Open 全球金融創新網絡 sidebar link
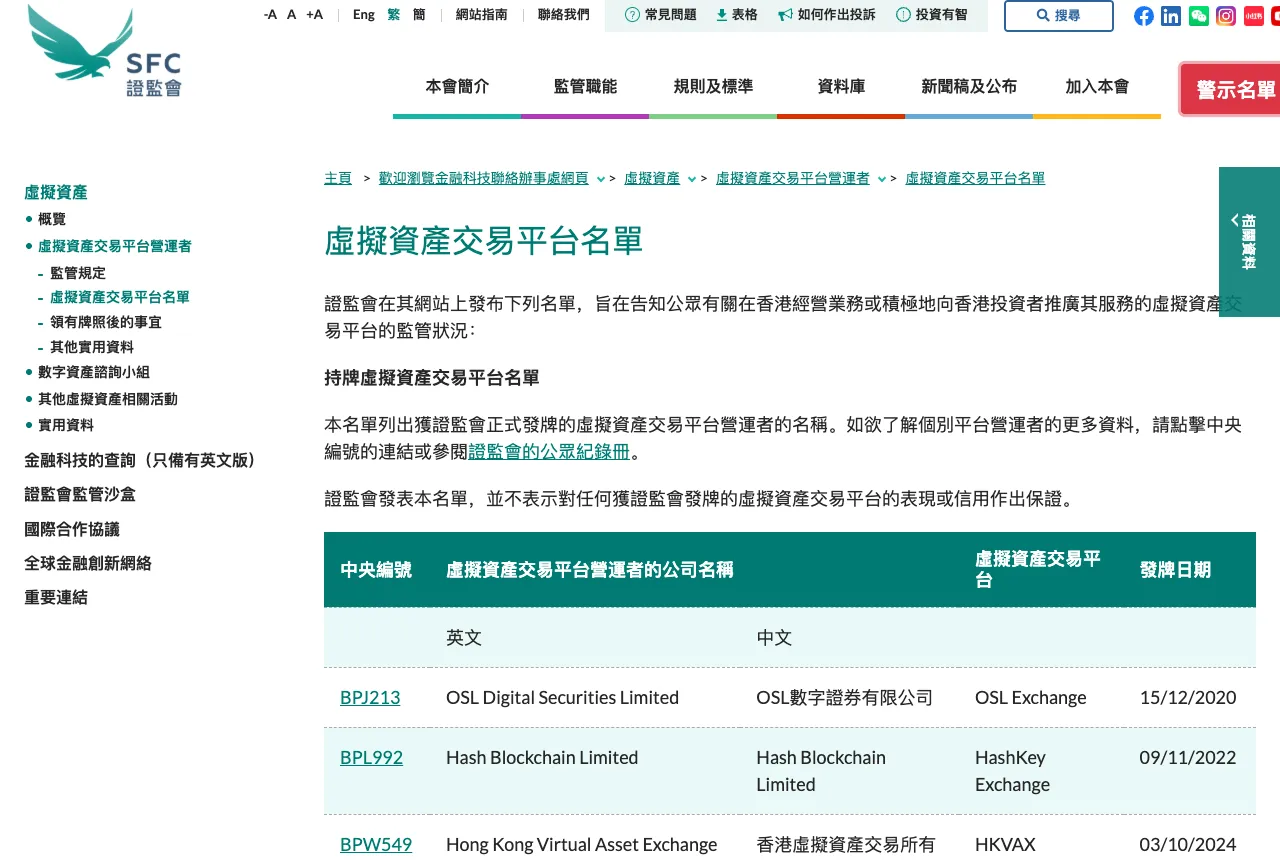 click(88, 563)
